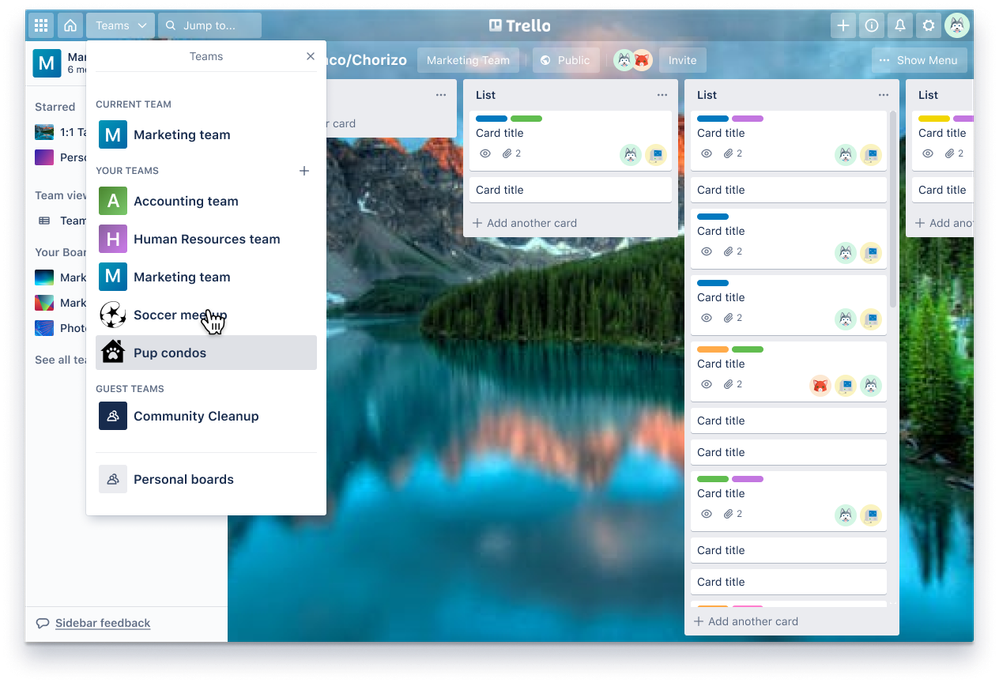Image resolution: width=999 pixels, height=683 pixels.
Task: Close the Teams popup
Action: [x=310, y=56]
